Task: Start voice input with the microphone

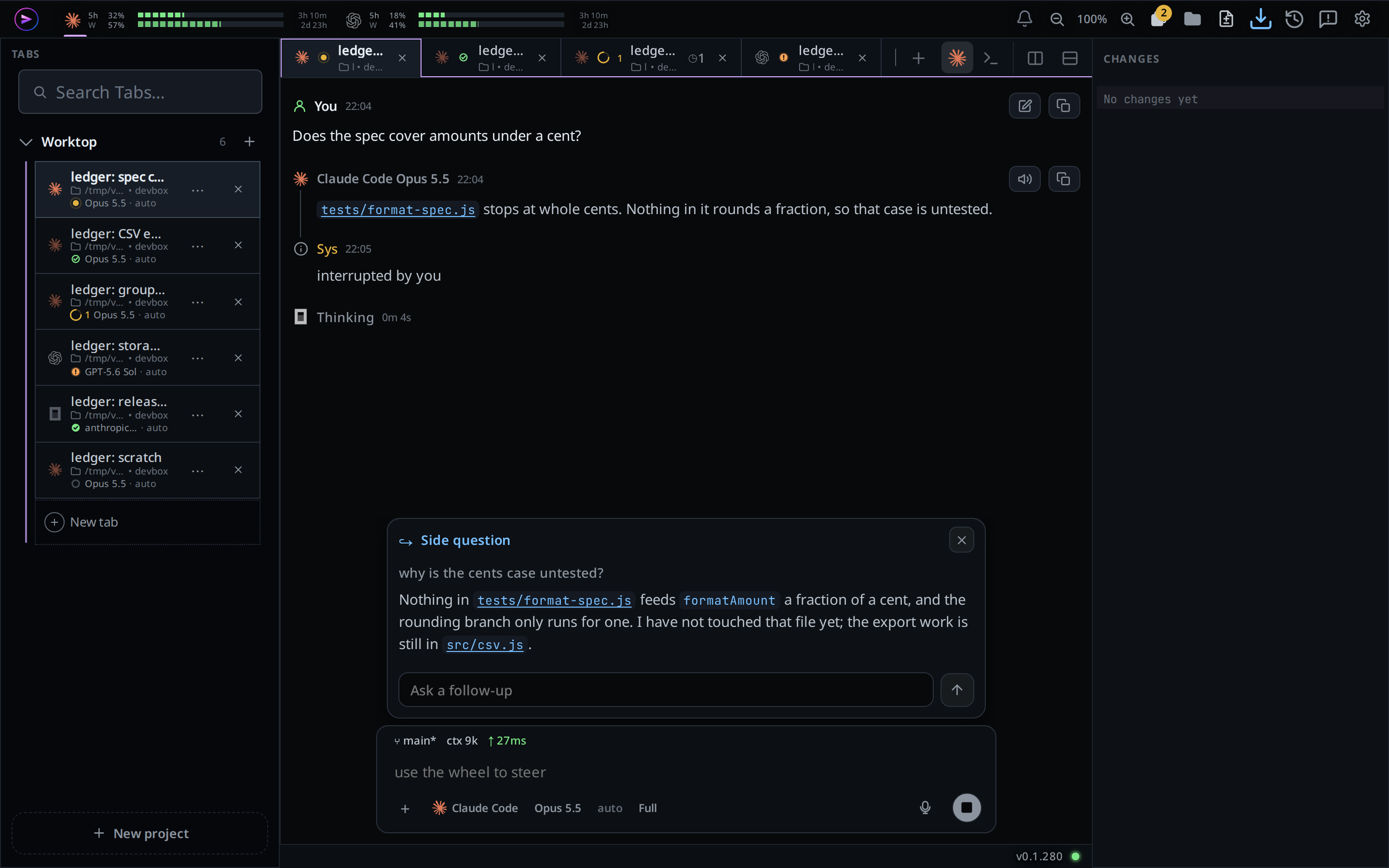Action: coord(925,808)
